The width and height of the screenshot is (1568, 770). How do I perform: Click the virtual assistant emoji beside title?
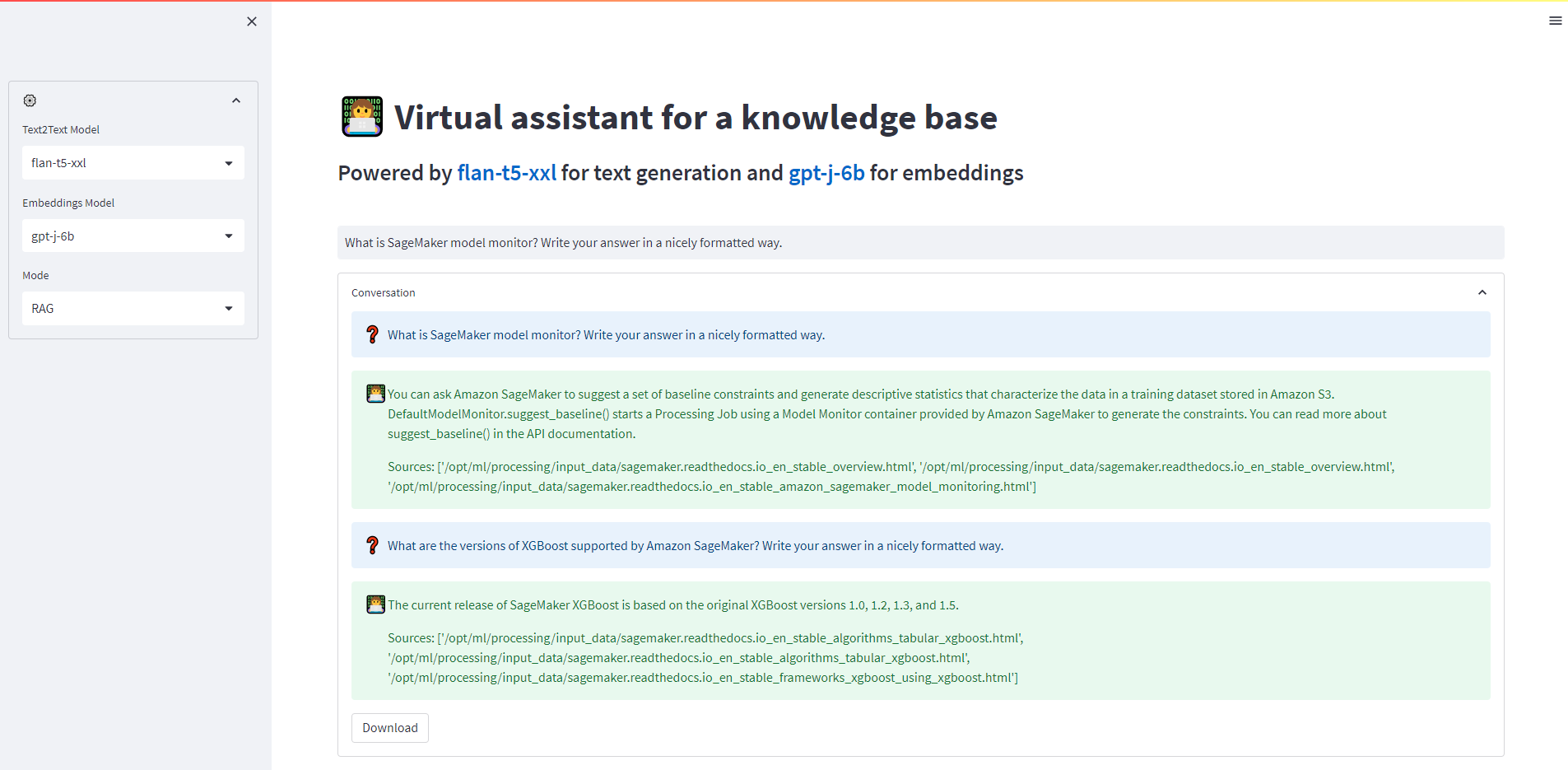[x=362, y=116]
